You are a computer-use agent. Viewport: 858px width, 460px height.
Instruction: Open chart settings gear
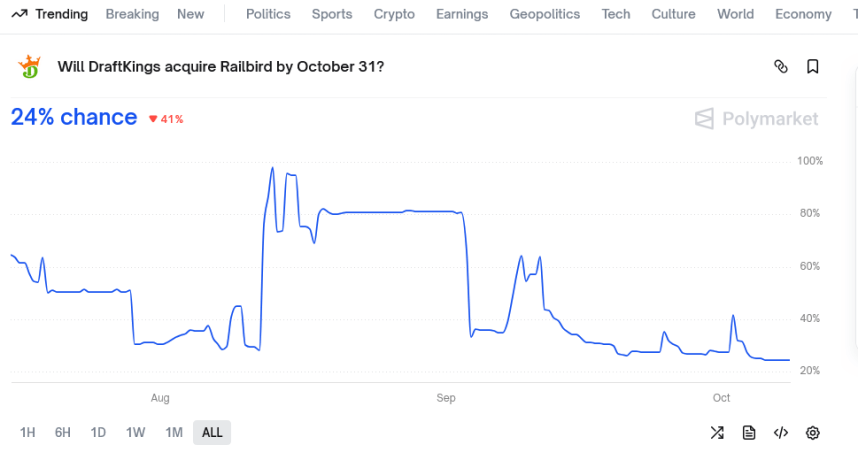[813, 433]
